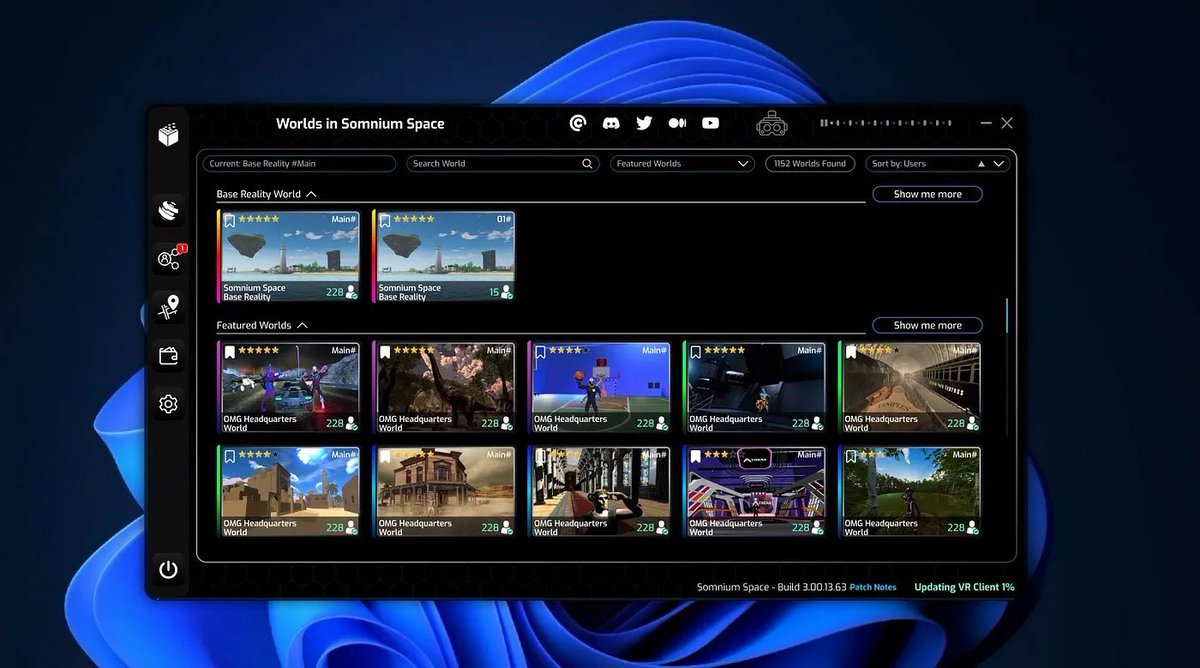Open the settings gear in sidebar
The height and width of the screenshot is (668, 1200).
click(x=168, y=404)
